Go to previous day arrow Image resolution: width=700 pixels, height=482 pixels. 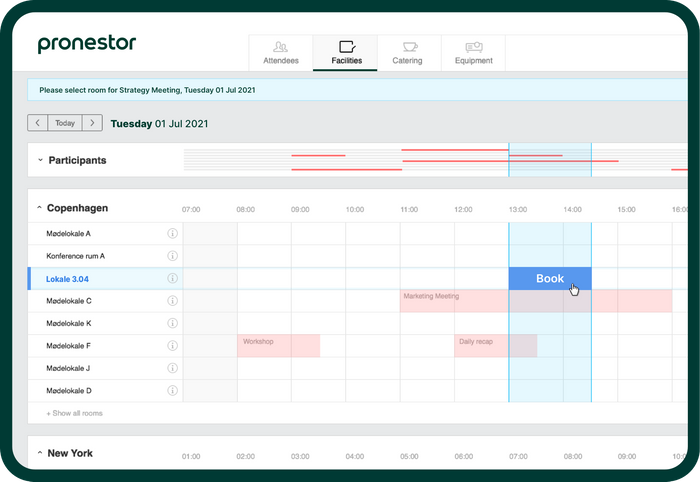click(x=38, y=123)
